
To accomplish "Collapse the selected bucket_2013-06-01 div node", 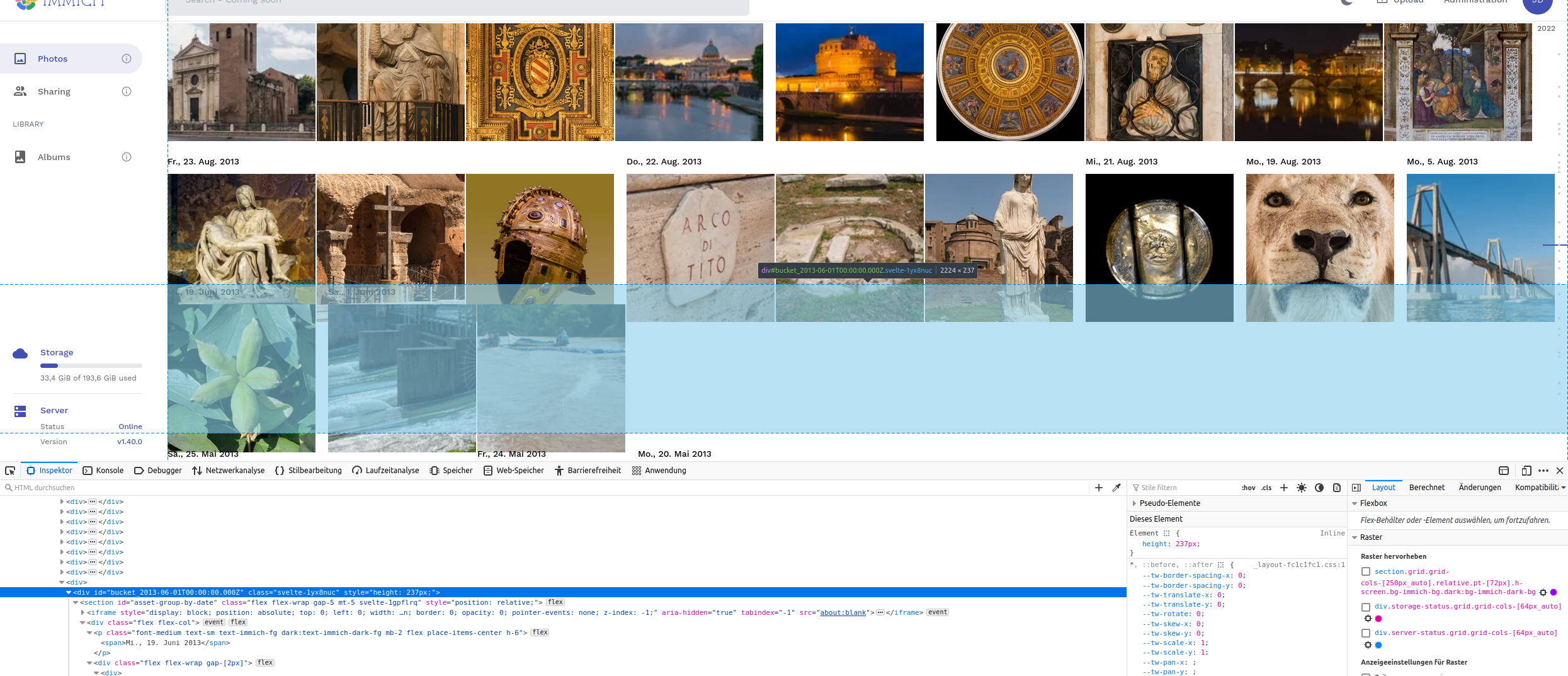I will tap(69, 592).
